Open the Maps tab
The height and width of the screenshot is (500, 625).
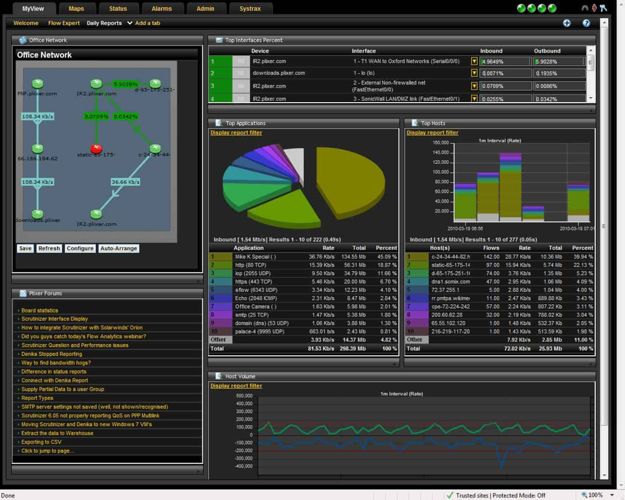[76, 8]
